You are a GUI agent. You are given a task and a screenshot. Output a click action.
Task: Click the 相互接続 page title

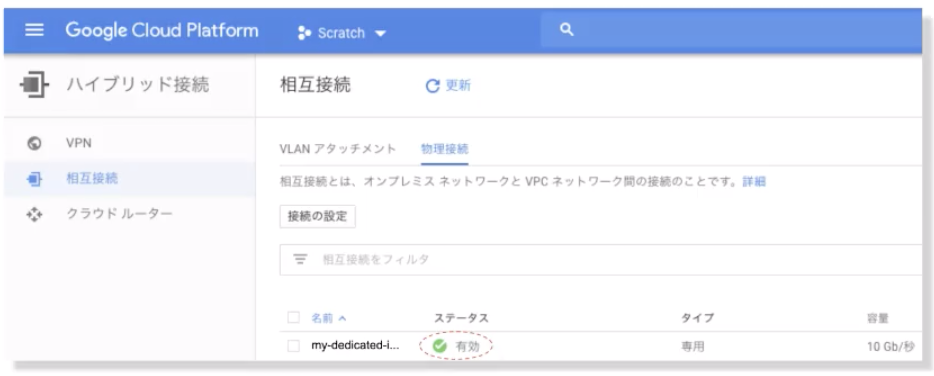tap(315, 85)
